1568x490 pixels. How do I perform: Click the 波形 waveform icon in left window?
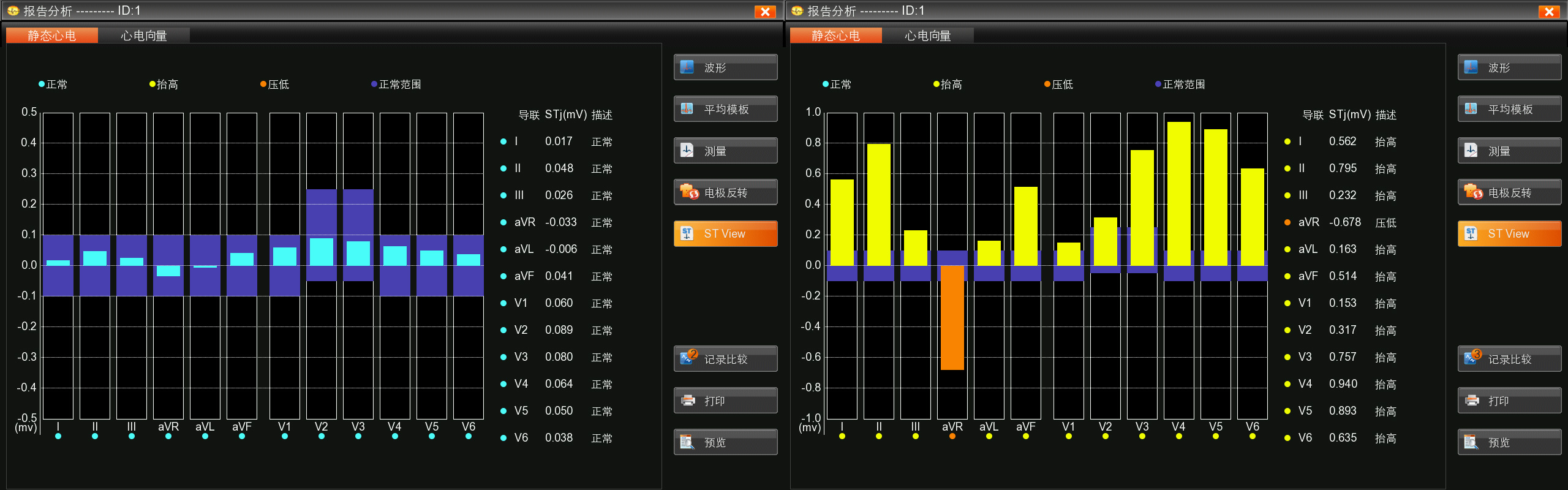pos(687,67)
